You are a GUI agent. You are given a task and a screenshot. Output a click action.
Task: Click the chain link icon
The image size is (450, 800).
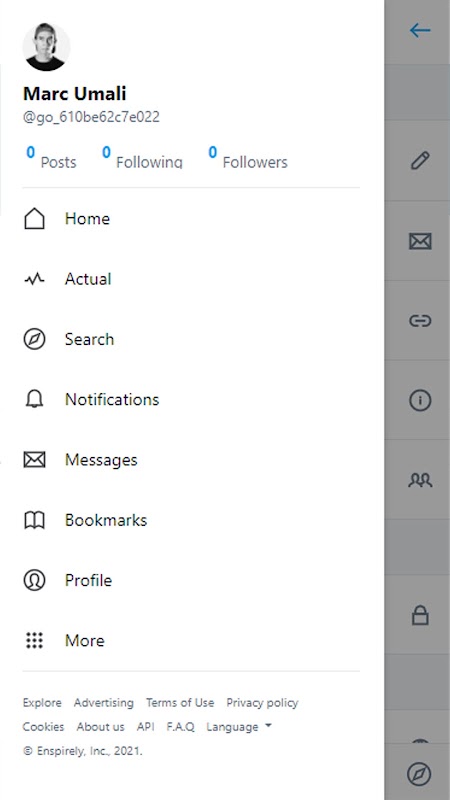click(420, 320)
